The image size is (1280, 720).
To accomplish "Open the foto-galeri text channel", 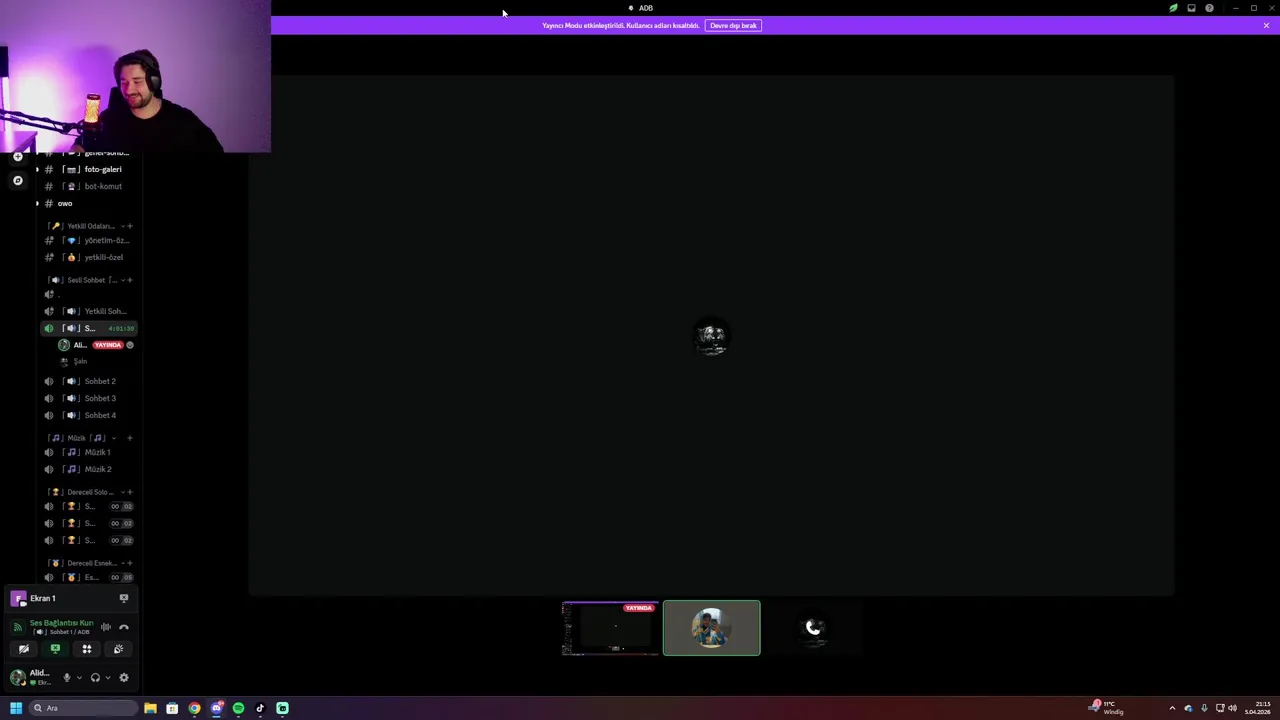I will click(88, 169).
